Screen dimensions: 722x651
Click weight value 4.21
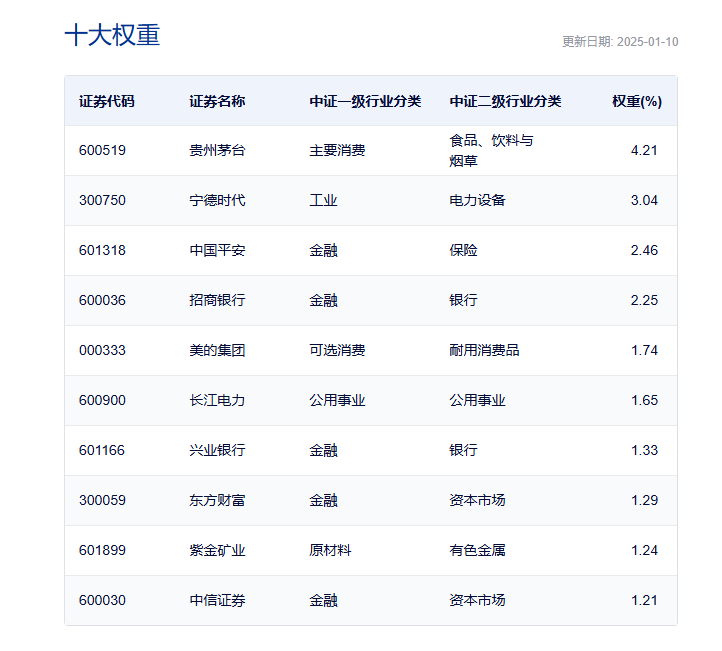(x=644, y=151)
